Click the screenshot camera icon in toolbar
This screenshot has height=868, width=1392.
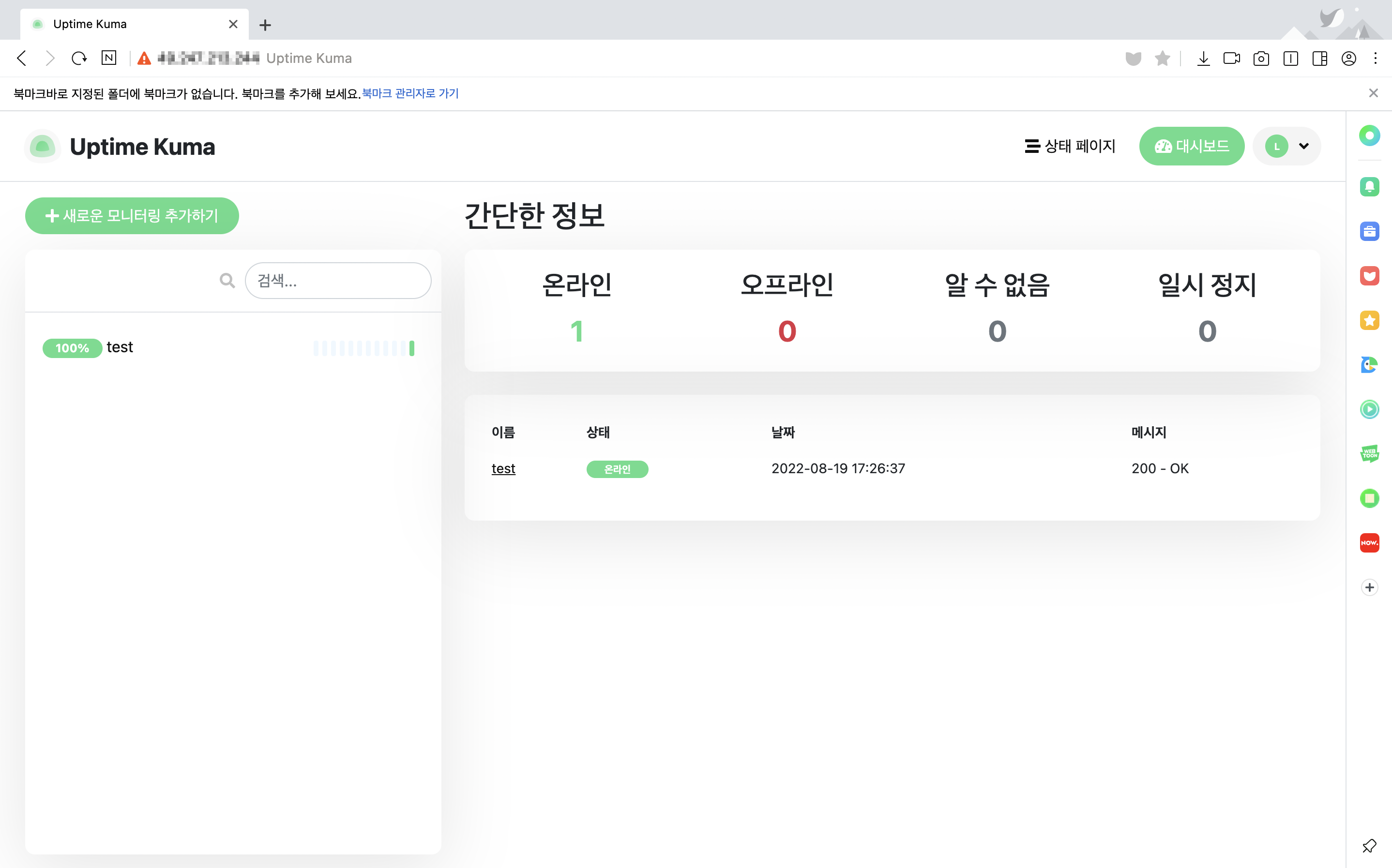click(1261, 59)
